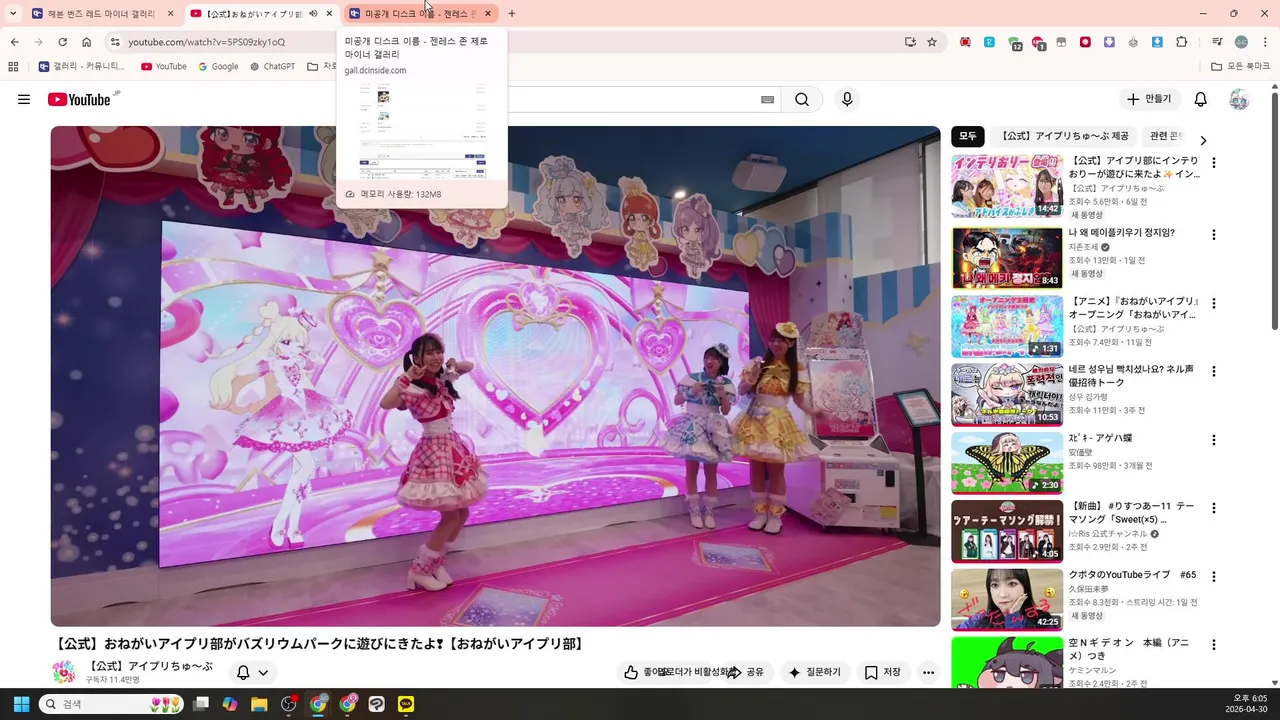Screen dimensions: 1280x720
Task: Open the ChatGPT bookmark
Action: point(272,66)
